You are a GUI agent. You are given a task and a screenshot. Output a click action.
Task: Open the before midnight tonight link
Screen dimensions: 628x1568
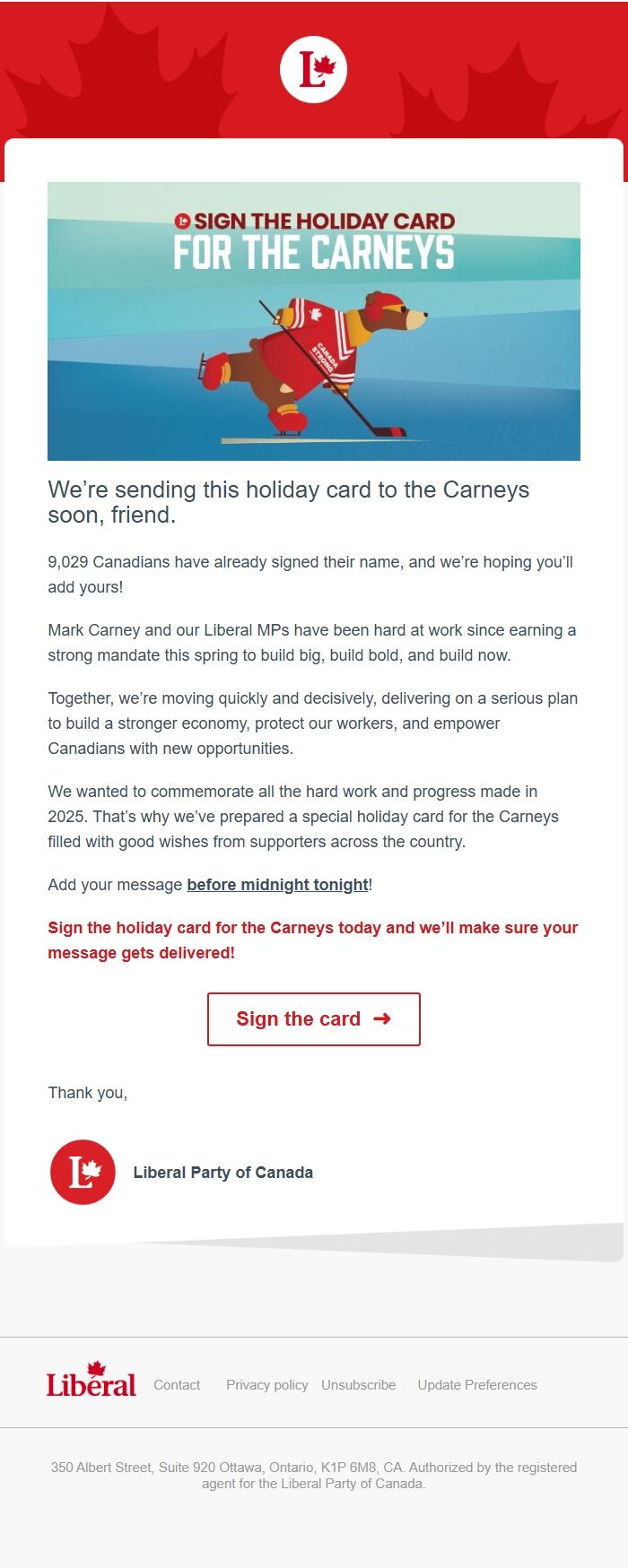pos(276,884)
